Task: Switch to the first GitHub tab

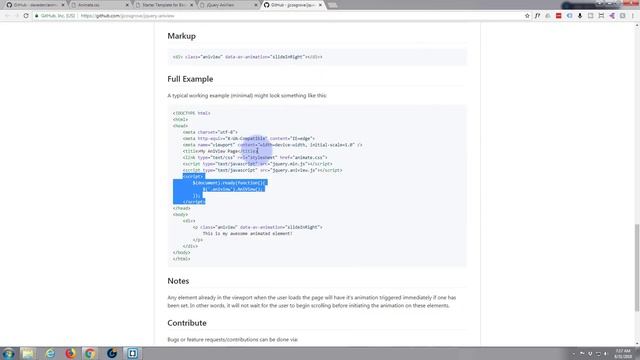Action: [35, 5]
